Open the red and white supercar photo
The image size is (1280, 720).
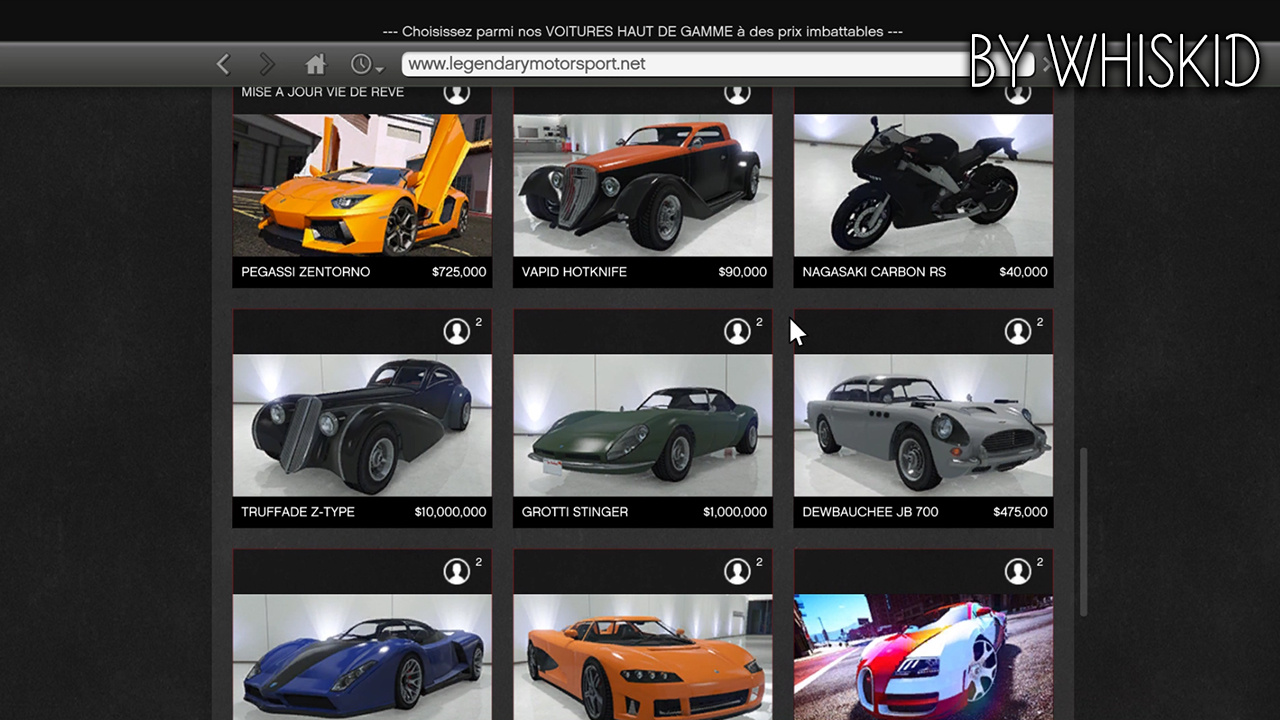923,657
